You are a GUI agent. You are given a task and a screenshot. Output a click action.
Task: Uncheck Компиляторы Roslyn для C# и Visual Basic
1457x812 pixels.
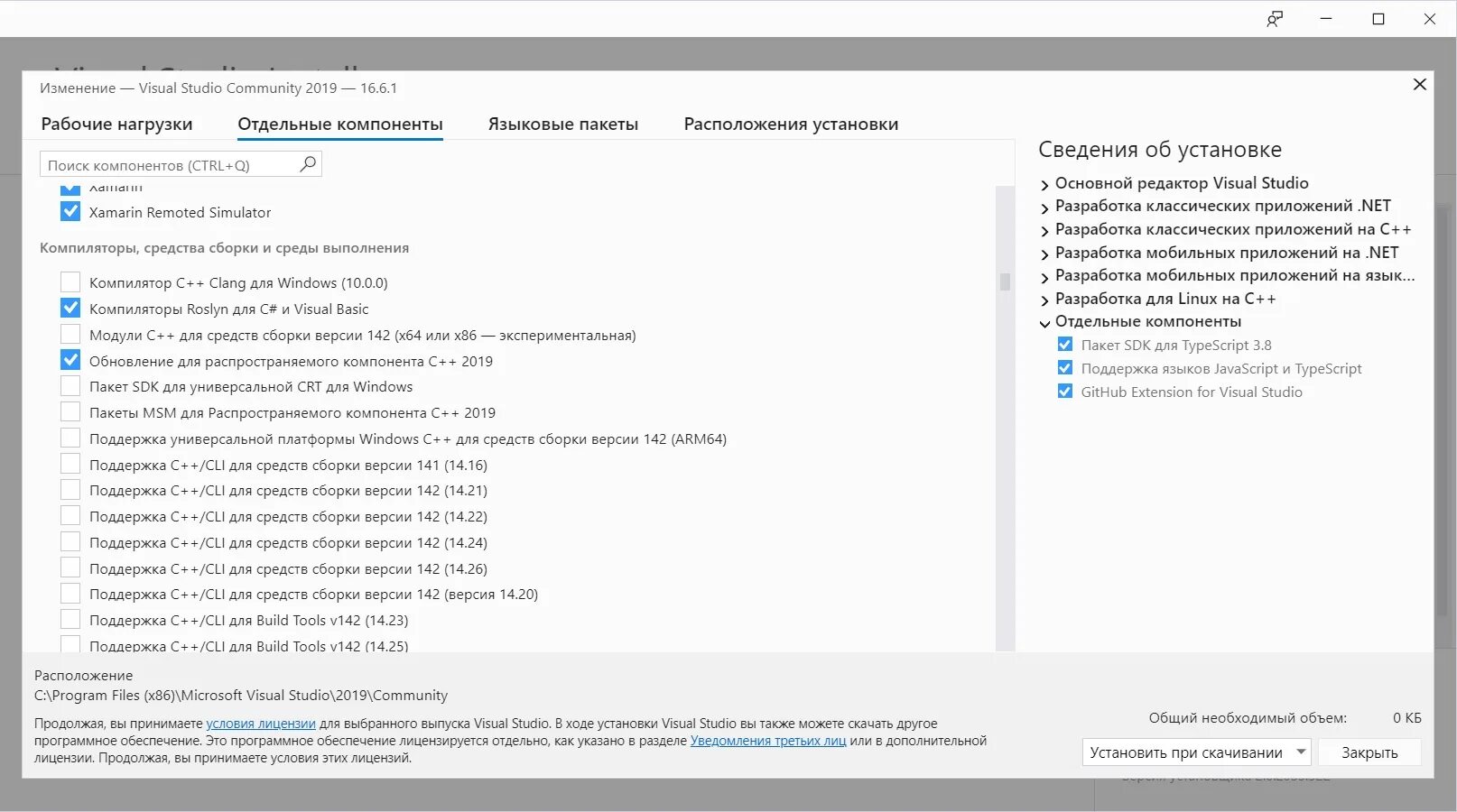pos(70,309)
